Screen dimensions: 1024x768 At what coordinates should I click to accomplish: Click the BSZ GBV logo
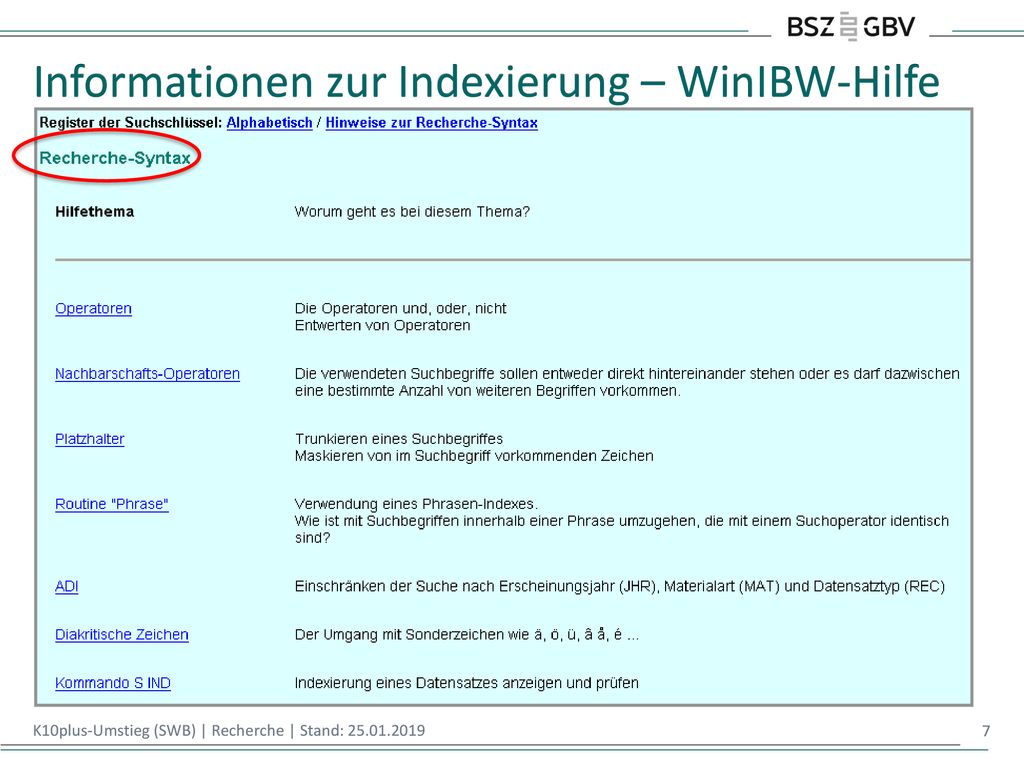[851, 27]
